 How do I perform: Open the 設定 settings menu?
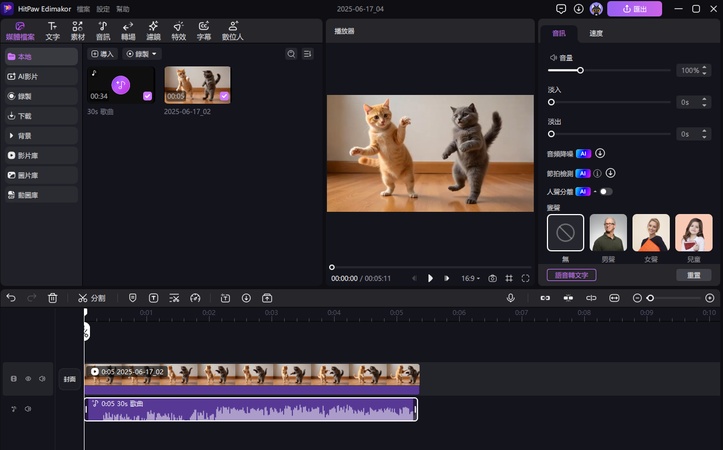[103, 9]
